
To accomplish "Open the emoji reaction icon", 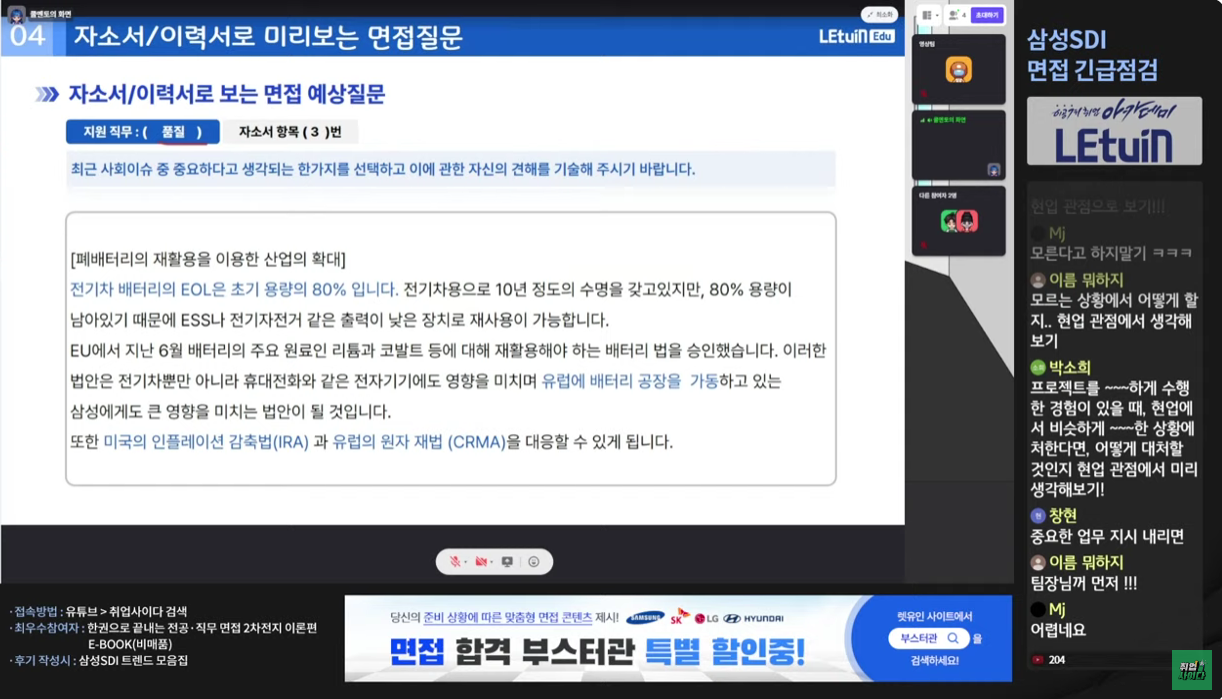I will [534, 562].
